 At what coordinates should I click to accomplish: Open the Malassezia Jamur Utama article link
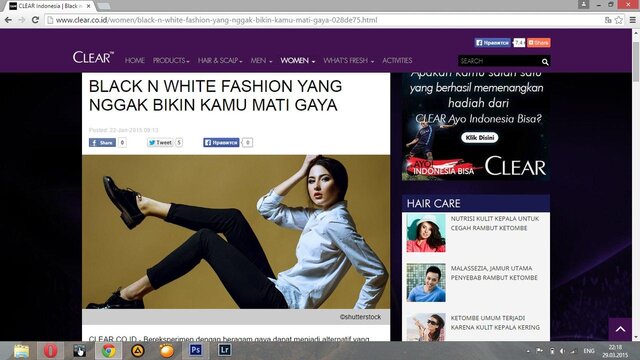click(x=494, y=273)
